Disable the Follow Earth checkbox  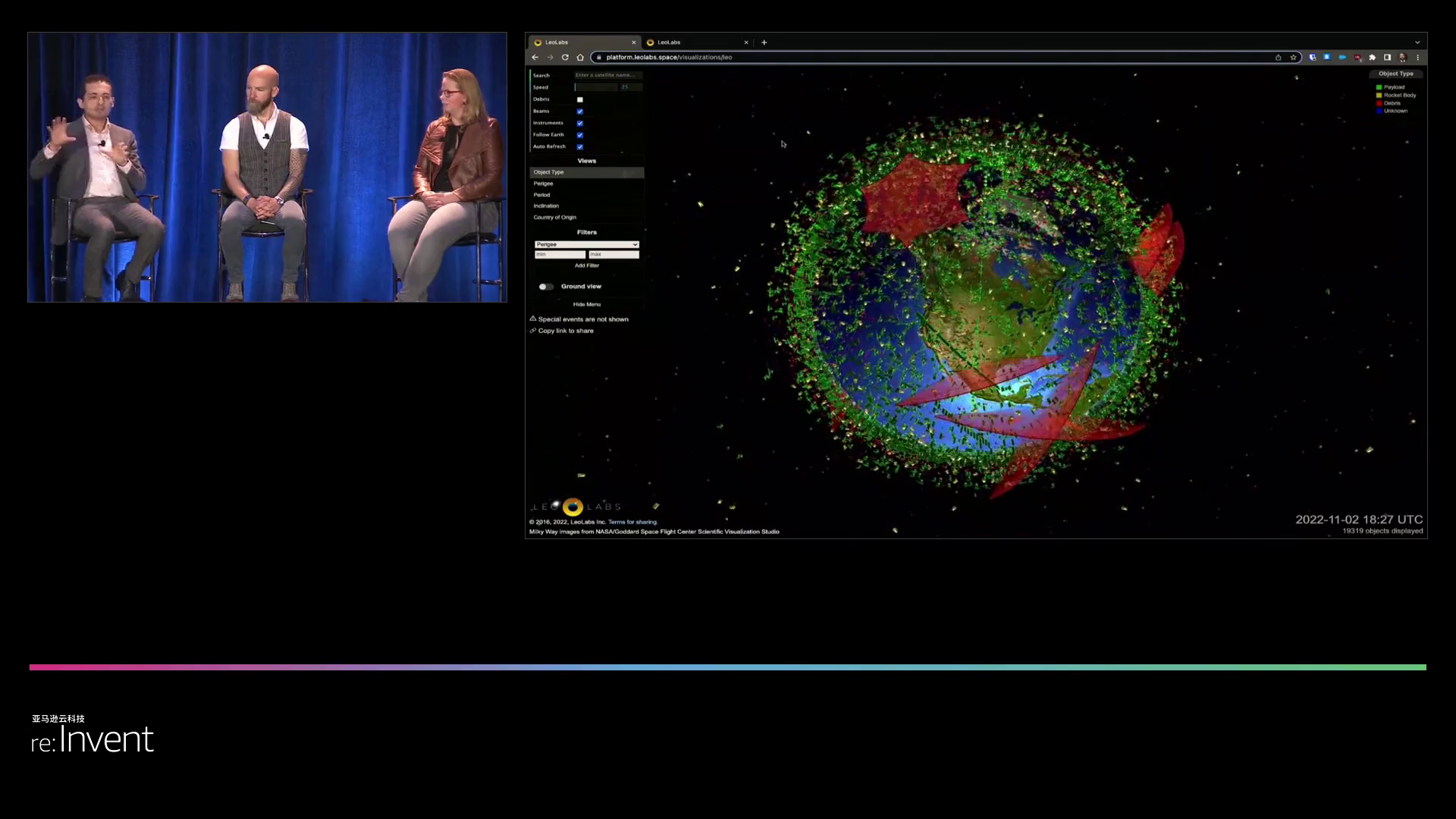(580, 135)
